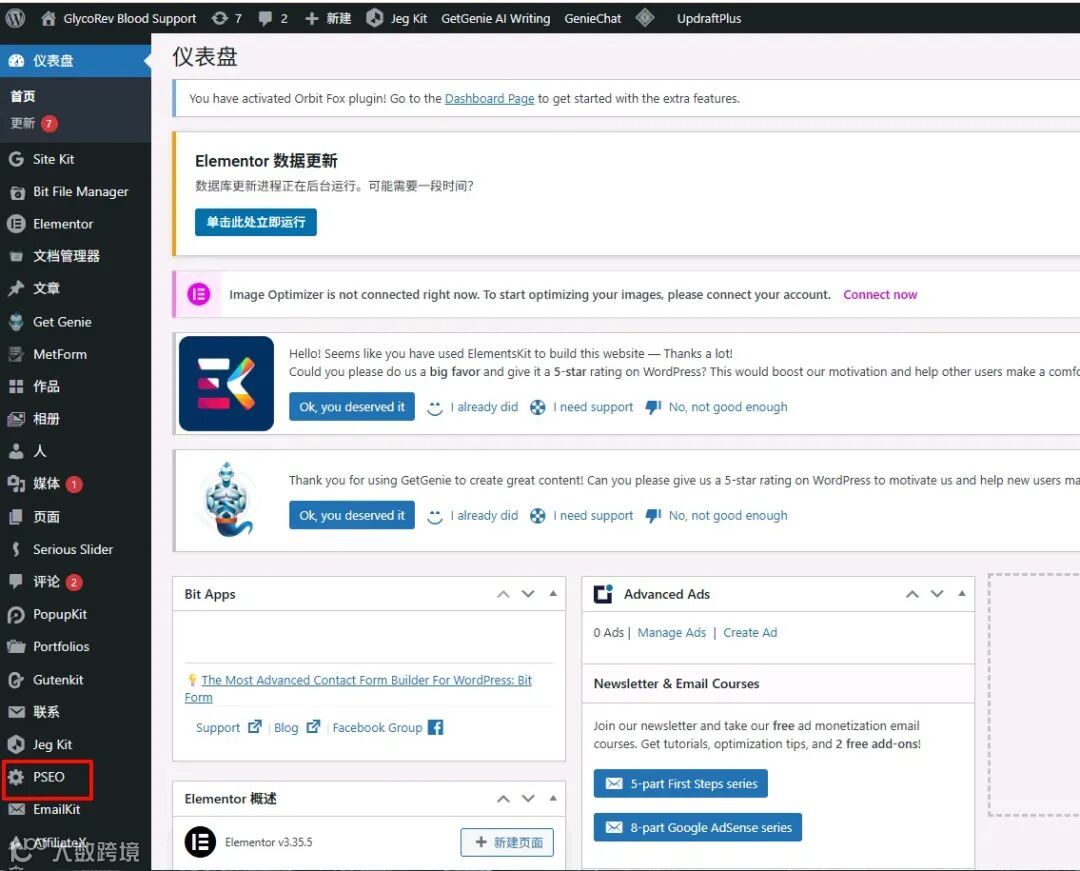Open the Dashboard Page link
This screenshot has height=871, width=1080.
(x=490, y=98)
